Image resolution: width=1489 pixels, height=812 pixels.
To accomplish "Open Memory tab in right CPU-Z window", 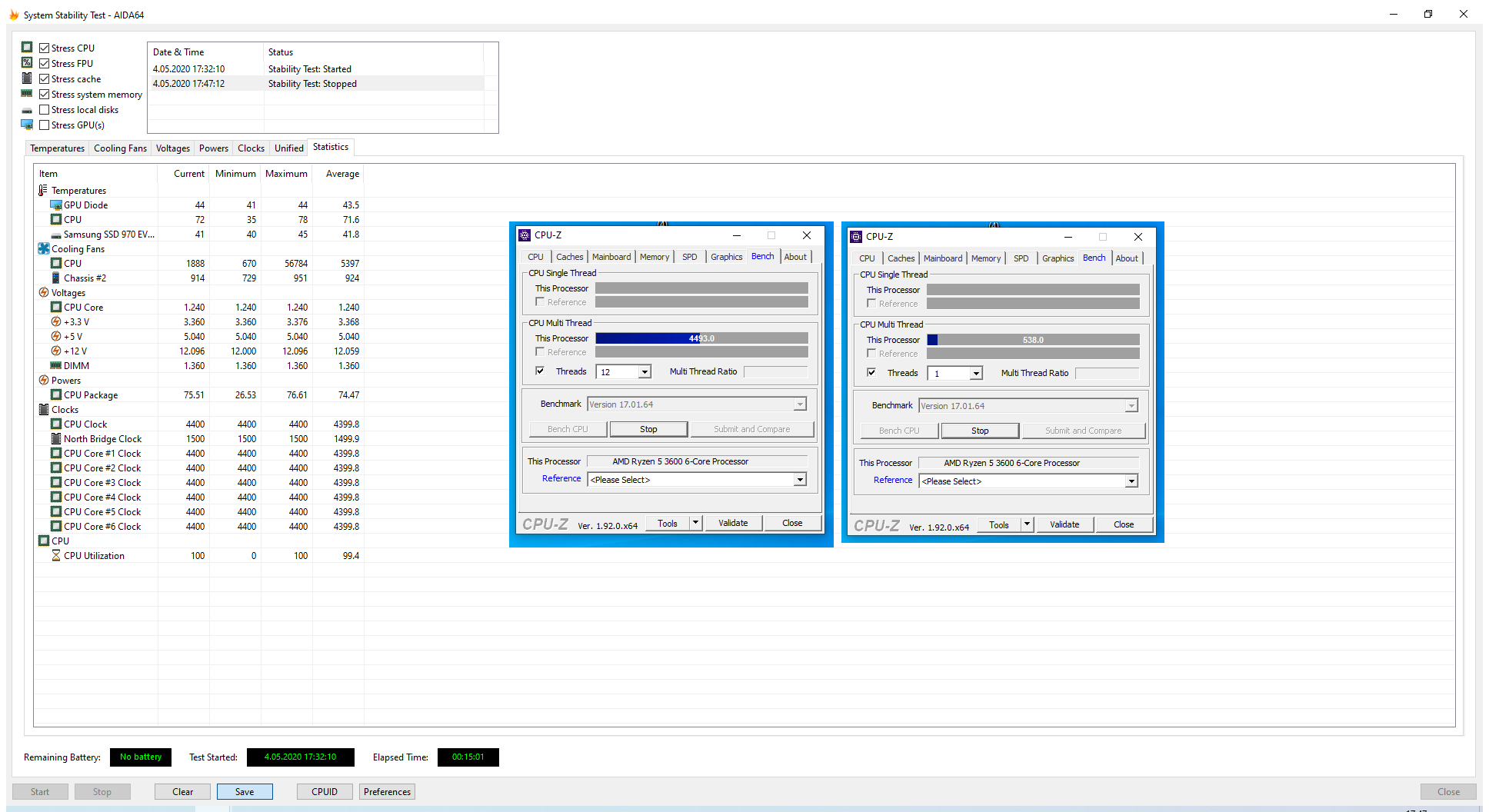I will [986, 258].
